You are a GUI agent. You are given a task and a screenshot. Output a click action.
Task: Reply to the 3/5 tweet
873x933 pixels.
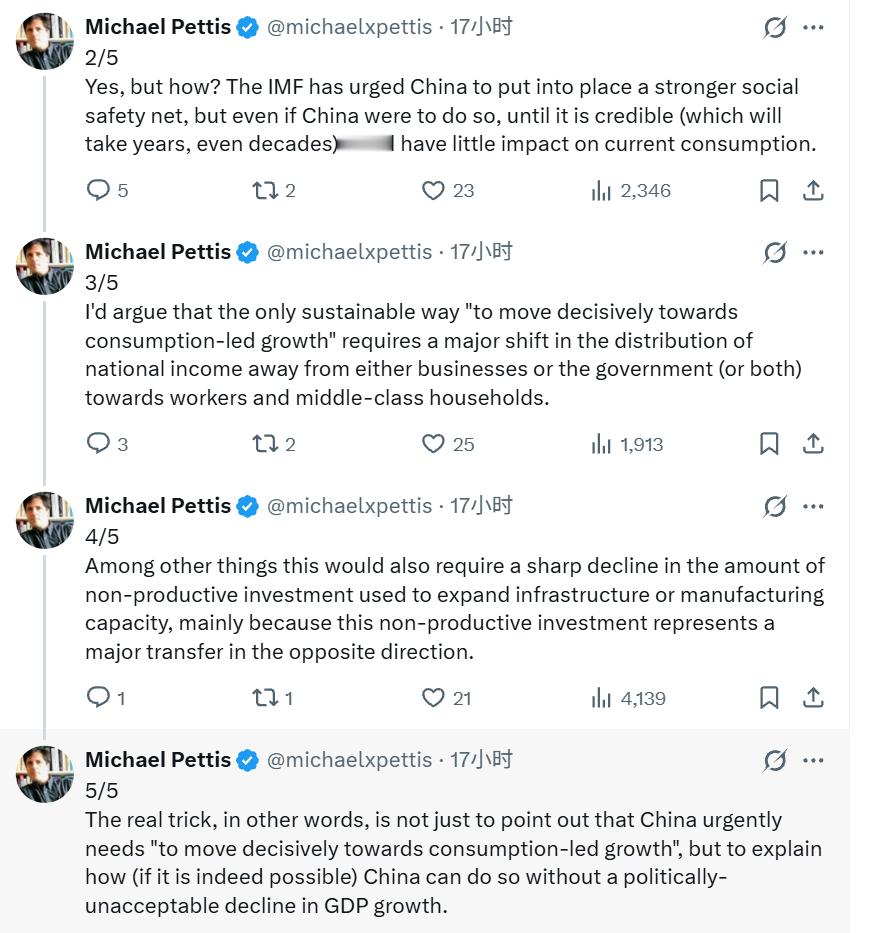[x=99, y=444]
